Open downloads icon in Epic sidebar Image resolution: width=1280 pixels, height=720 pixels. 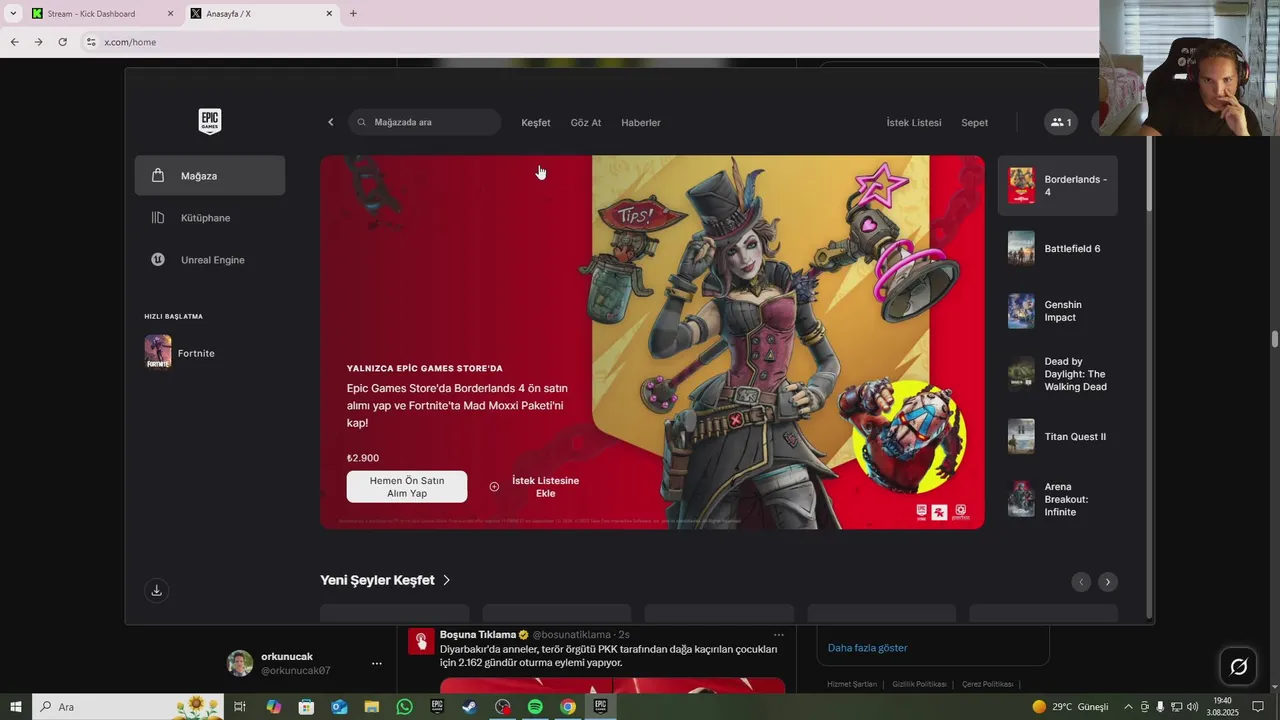[156, 591]
